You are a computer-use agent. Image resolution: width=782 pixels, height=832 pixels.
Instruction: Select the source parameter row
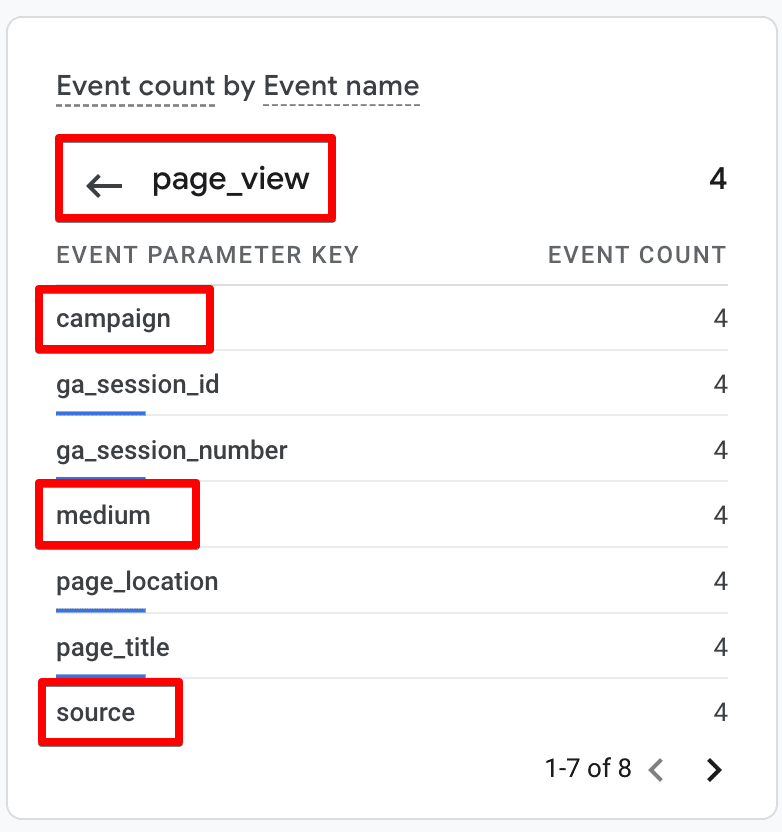tap(95, 712)
